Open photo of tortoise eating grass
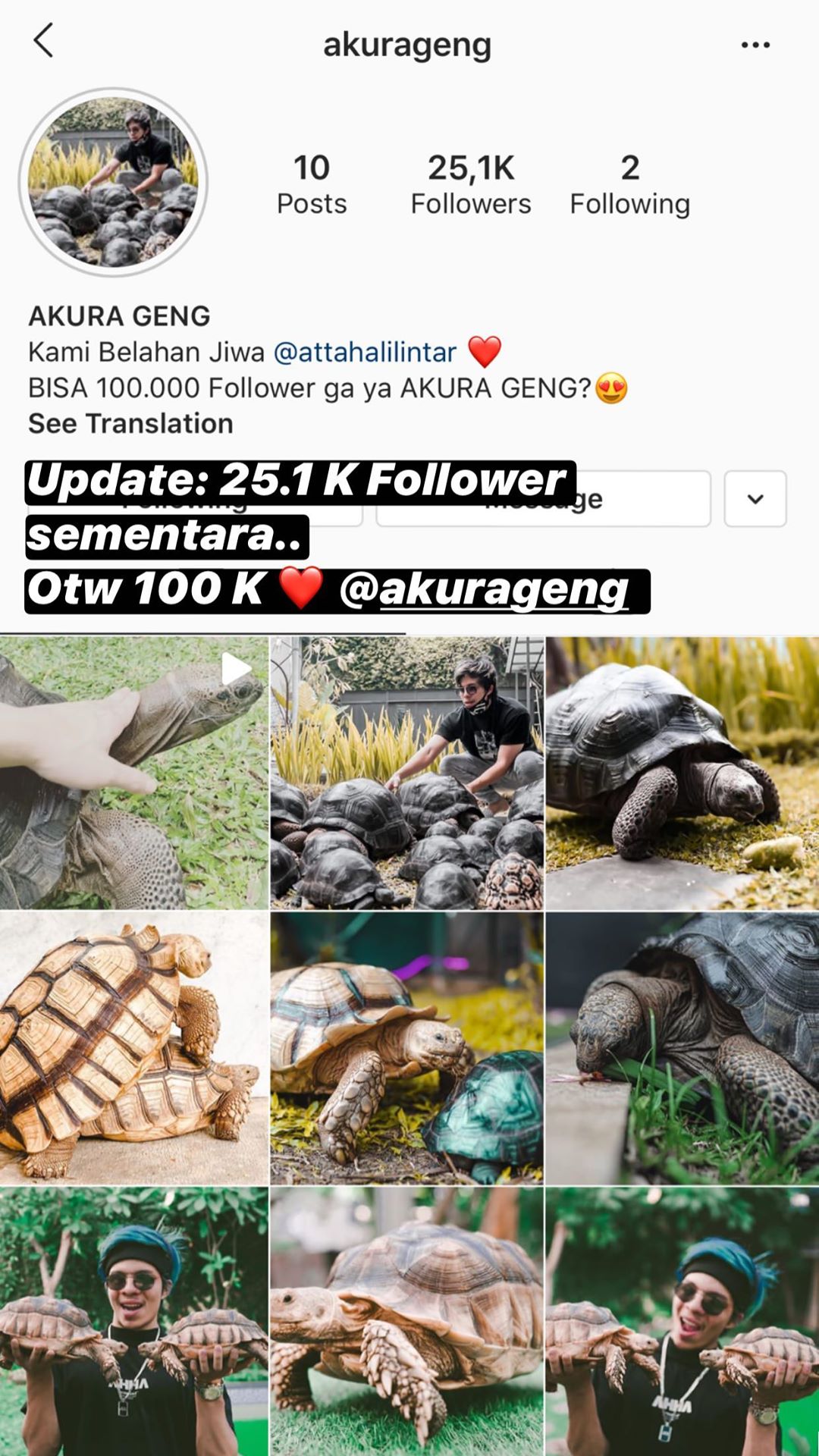This screenshot has width=819, height=1456. point(682,1048)
